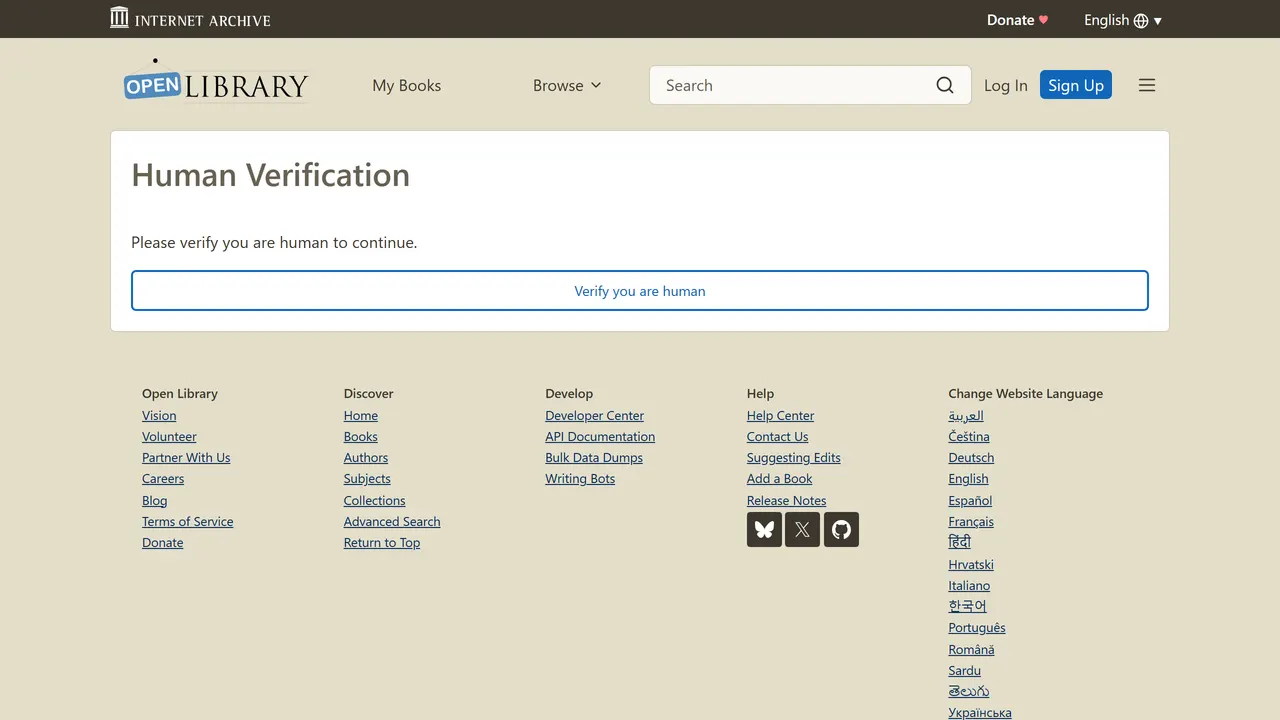This screenshot has height=720, width=1280.
Task: Click the Donate heart link
Action: [x=1017, y=20]
